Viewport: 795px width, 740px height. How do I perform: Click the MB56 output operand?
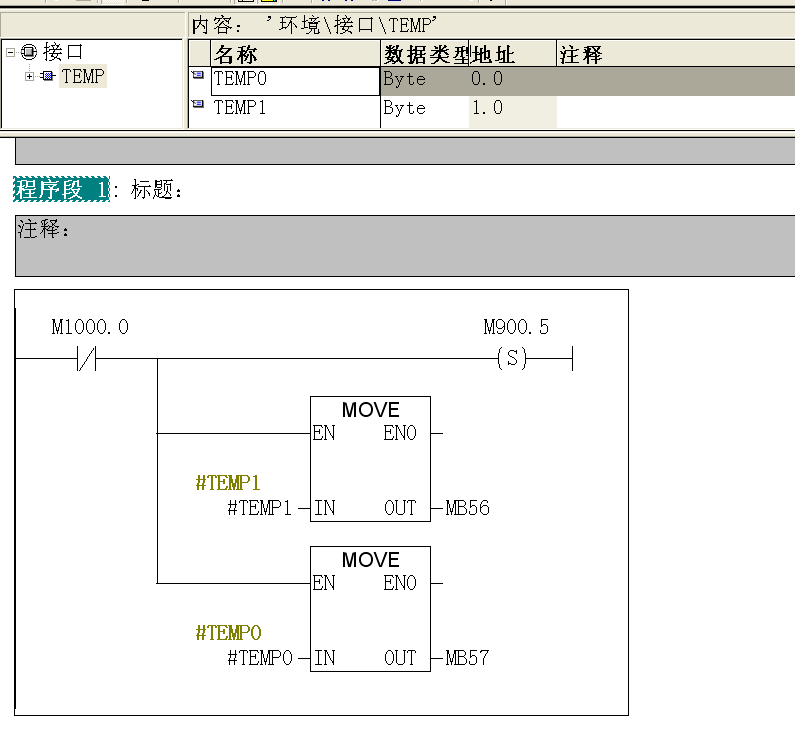(467, 508)
